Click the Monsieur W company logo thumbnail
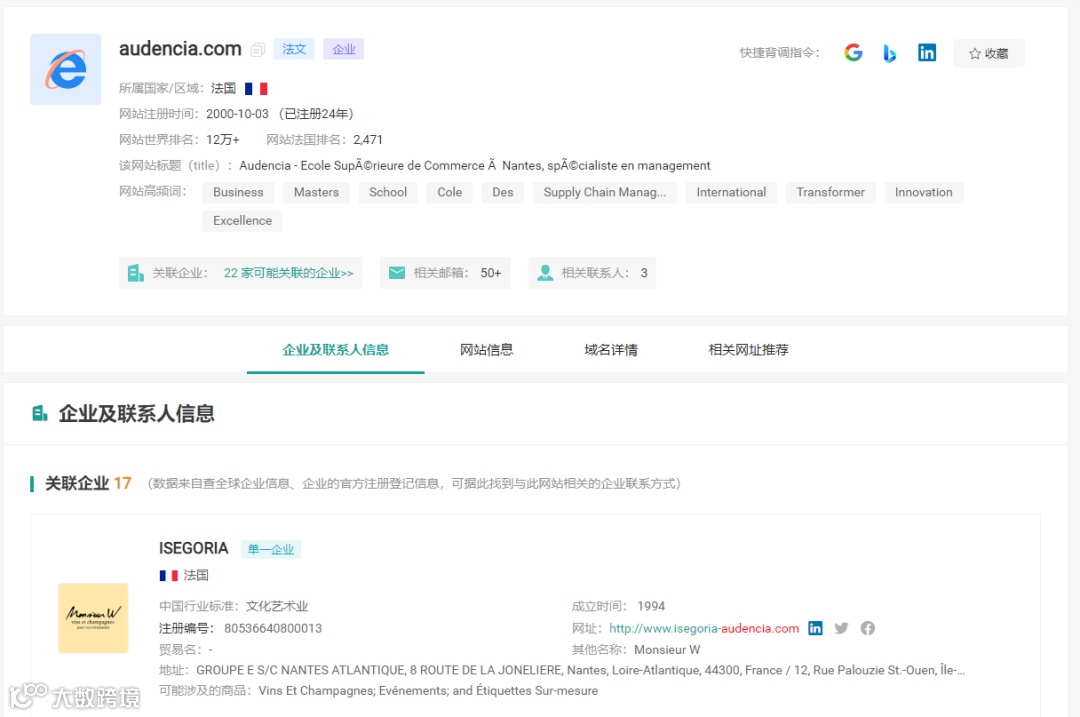Screen dimensions: 1080x717 (93, 618)
